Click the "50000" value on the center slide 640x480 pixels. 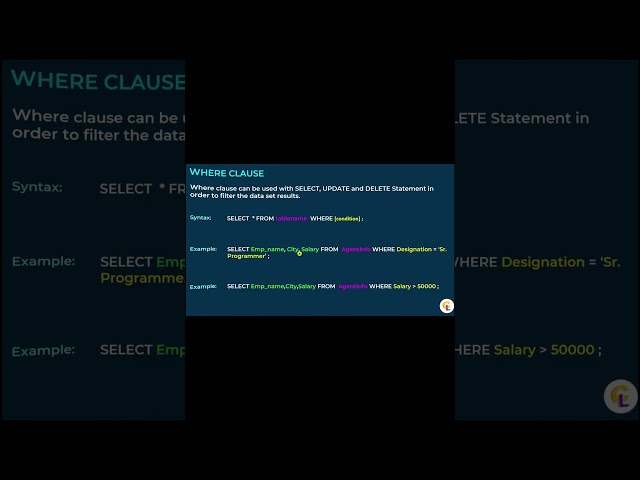427,286
